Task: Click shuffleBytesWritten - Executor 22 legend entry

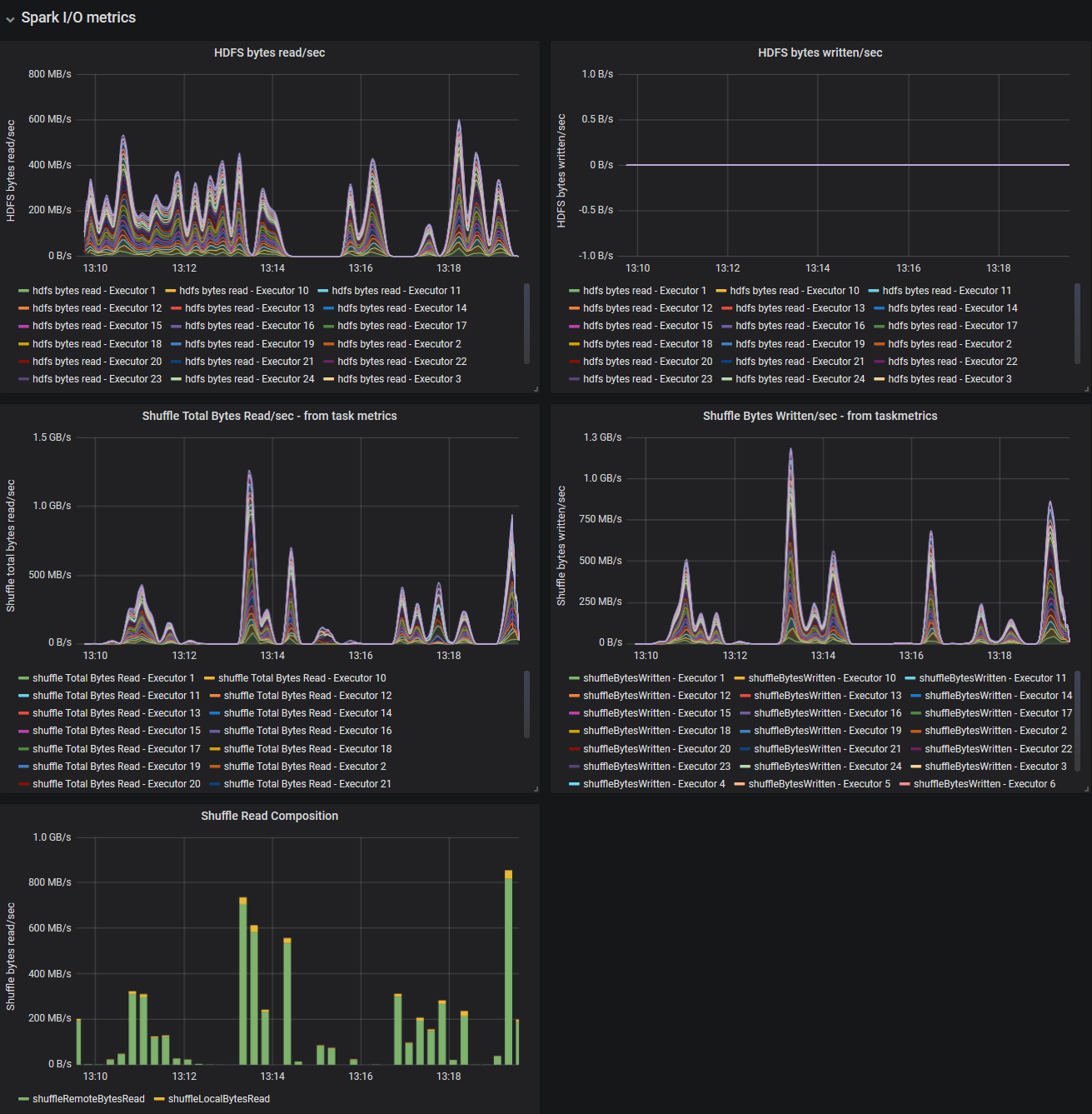Action: [999, 749]
